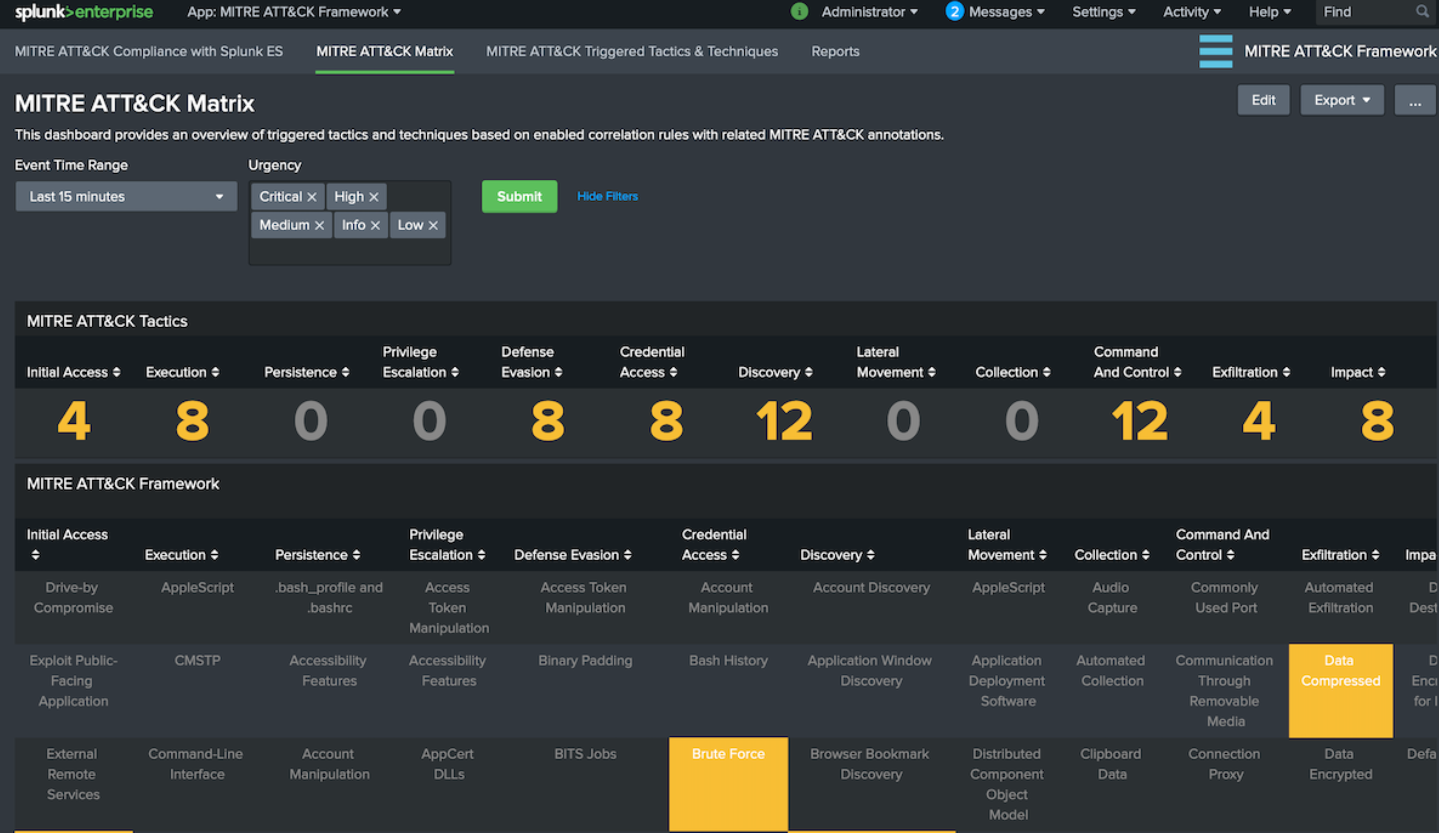Remove the High urgency tag
The width and height of the screenshot is (1439, 833).
[x=374, y=197]
